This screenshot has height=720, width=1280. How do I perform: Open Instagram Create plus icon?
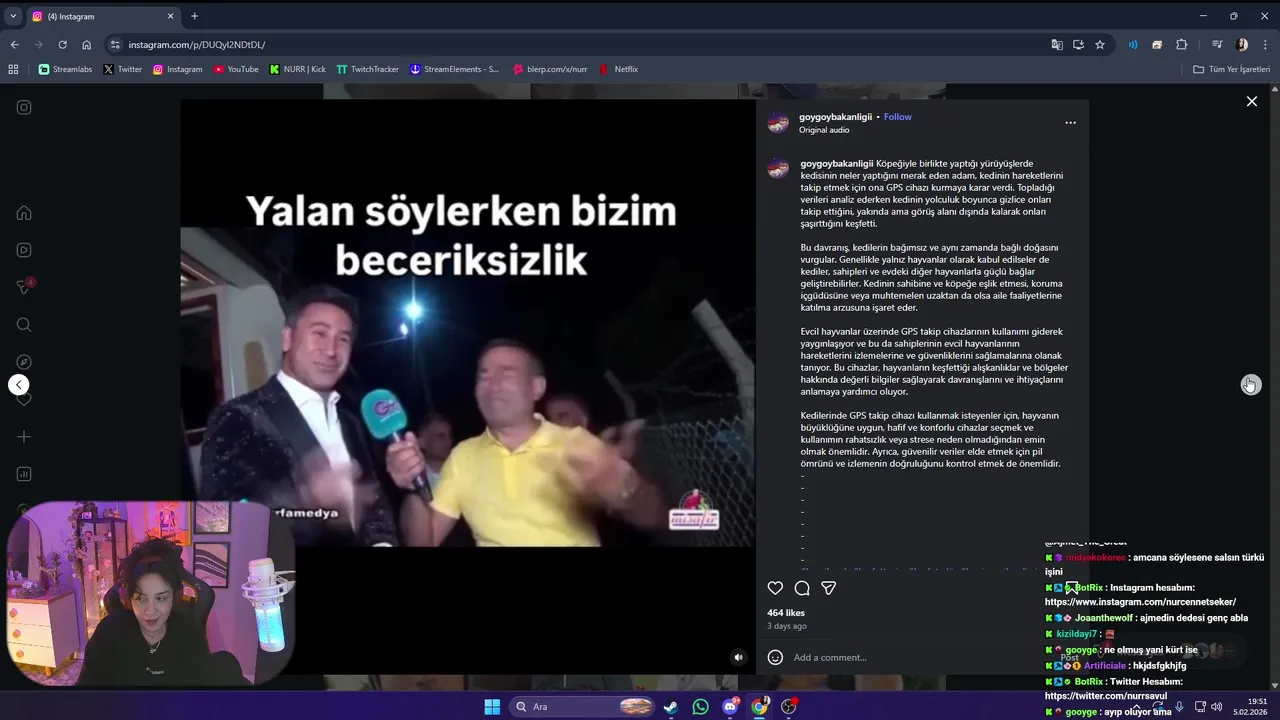(x=24, y=437)
